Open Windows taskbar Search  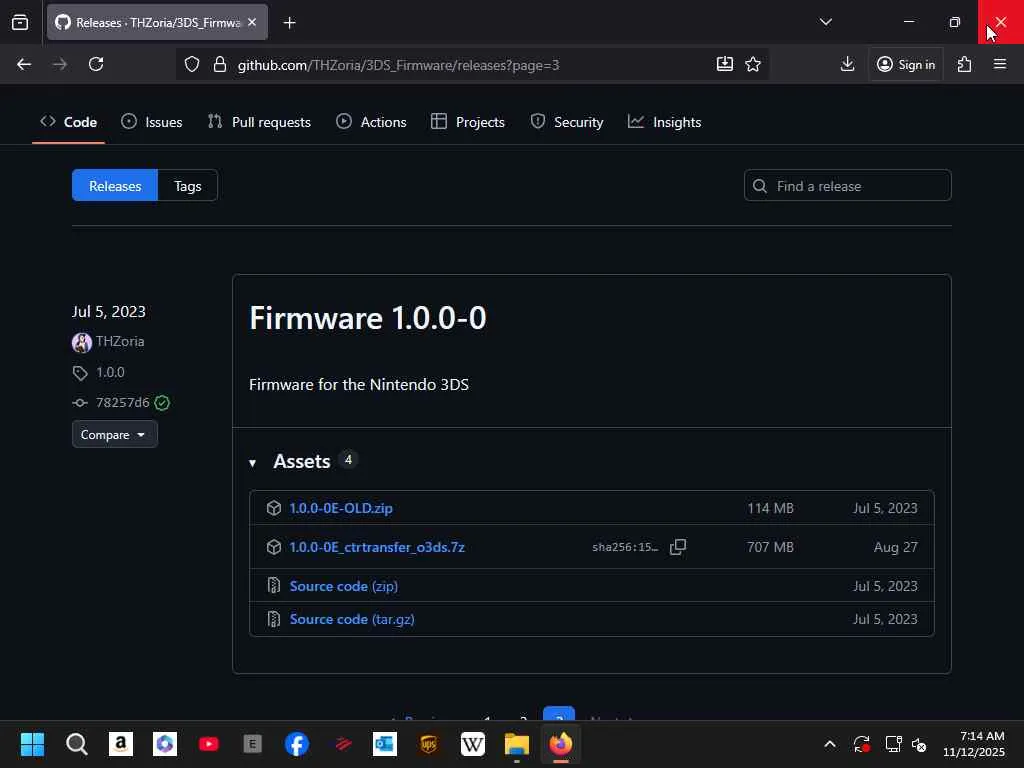click(76, 744)
